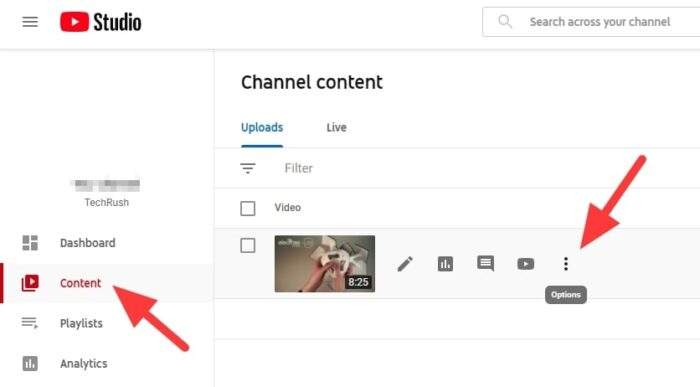Open the hamburger navigation menu
Image resolution: width=700 pixels, height=387 pixels.
point(30,22)
